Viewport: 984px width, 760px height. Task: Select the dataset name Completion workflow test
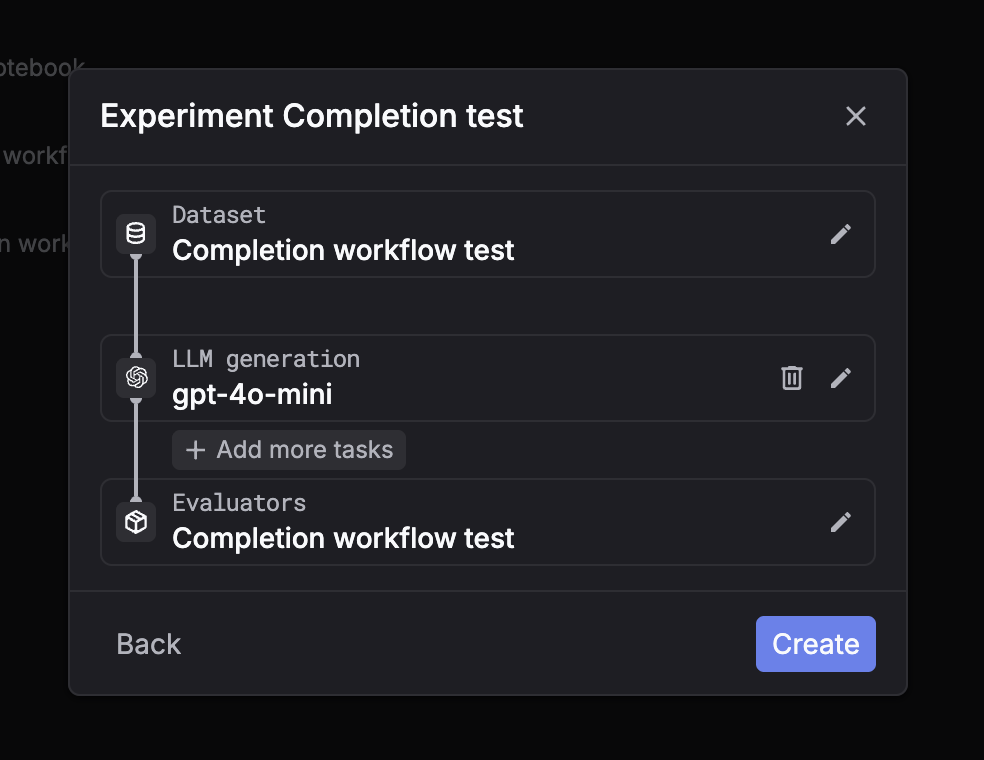coord(343,250)
